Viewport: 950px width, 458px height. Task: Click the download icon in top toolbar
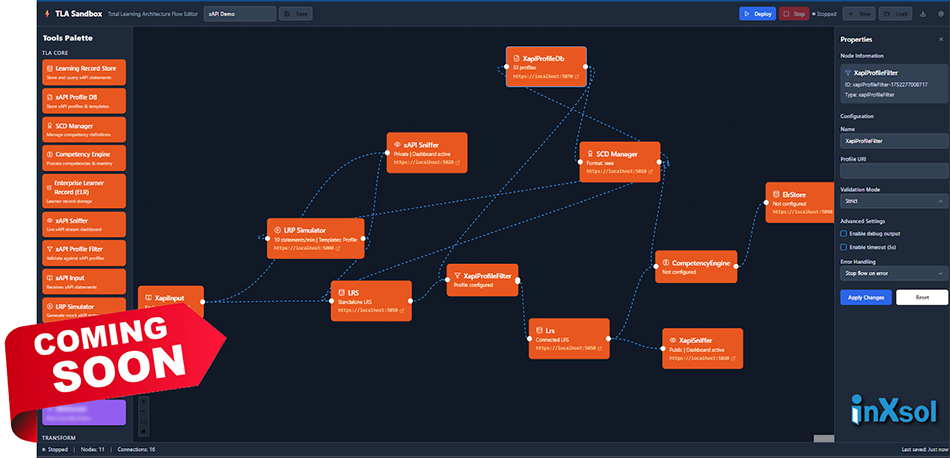coord(923,13)
